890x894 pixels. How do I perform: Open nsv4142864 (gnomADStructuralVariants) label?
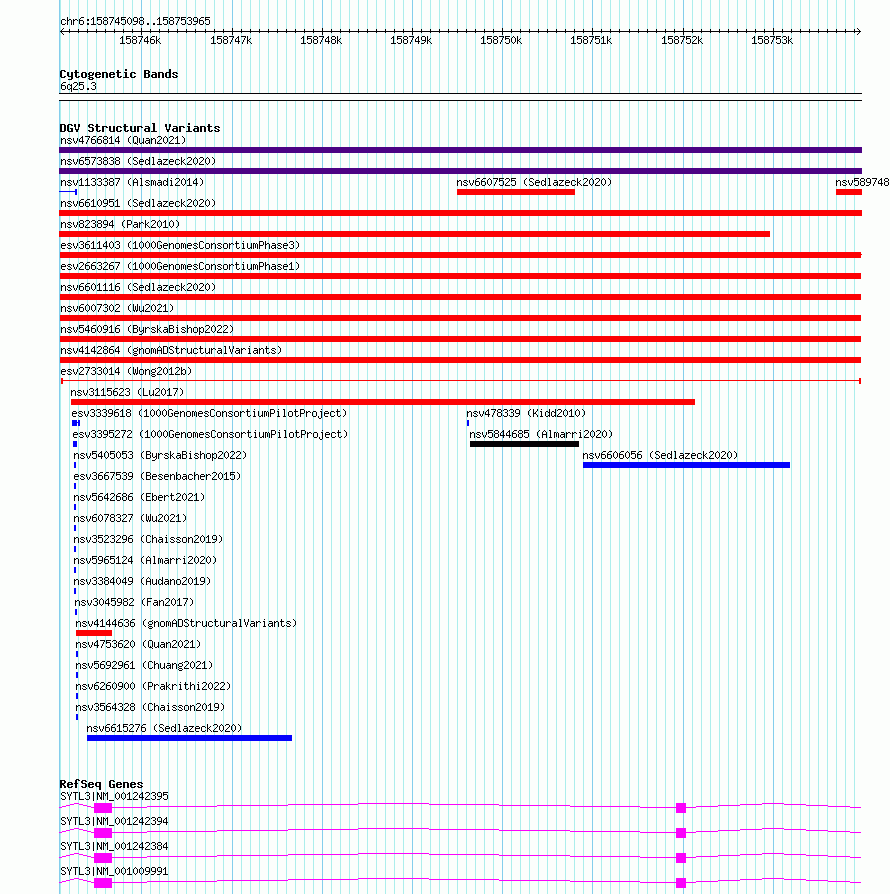[x=171, y=350]
